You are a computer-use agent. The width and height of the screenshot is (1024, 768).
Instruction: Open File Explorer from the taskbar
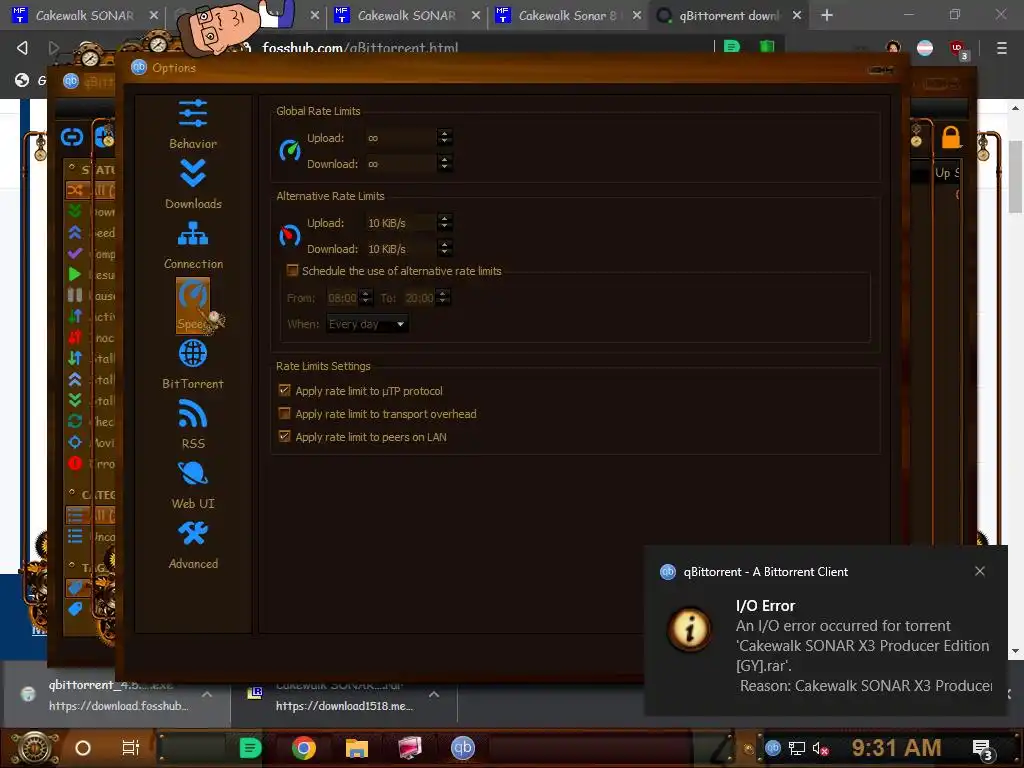tap(357, 748)
